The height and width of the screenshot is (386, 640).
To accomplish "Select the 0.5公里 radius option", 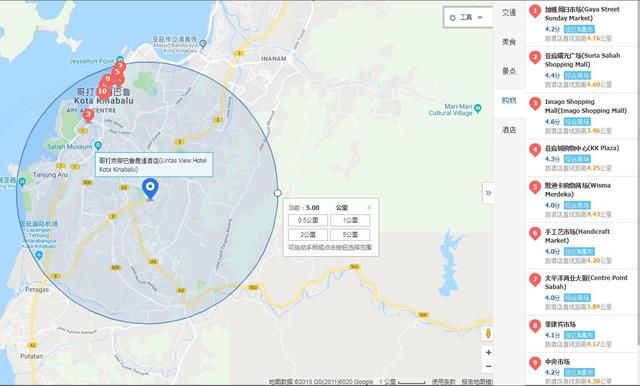I will [x=308, y=220].
